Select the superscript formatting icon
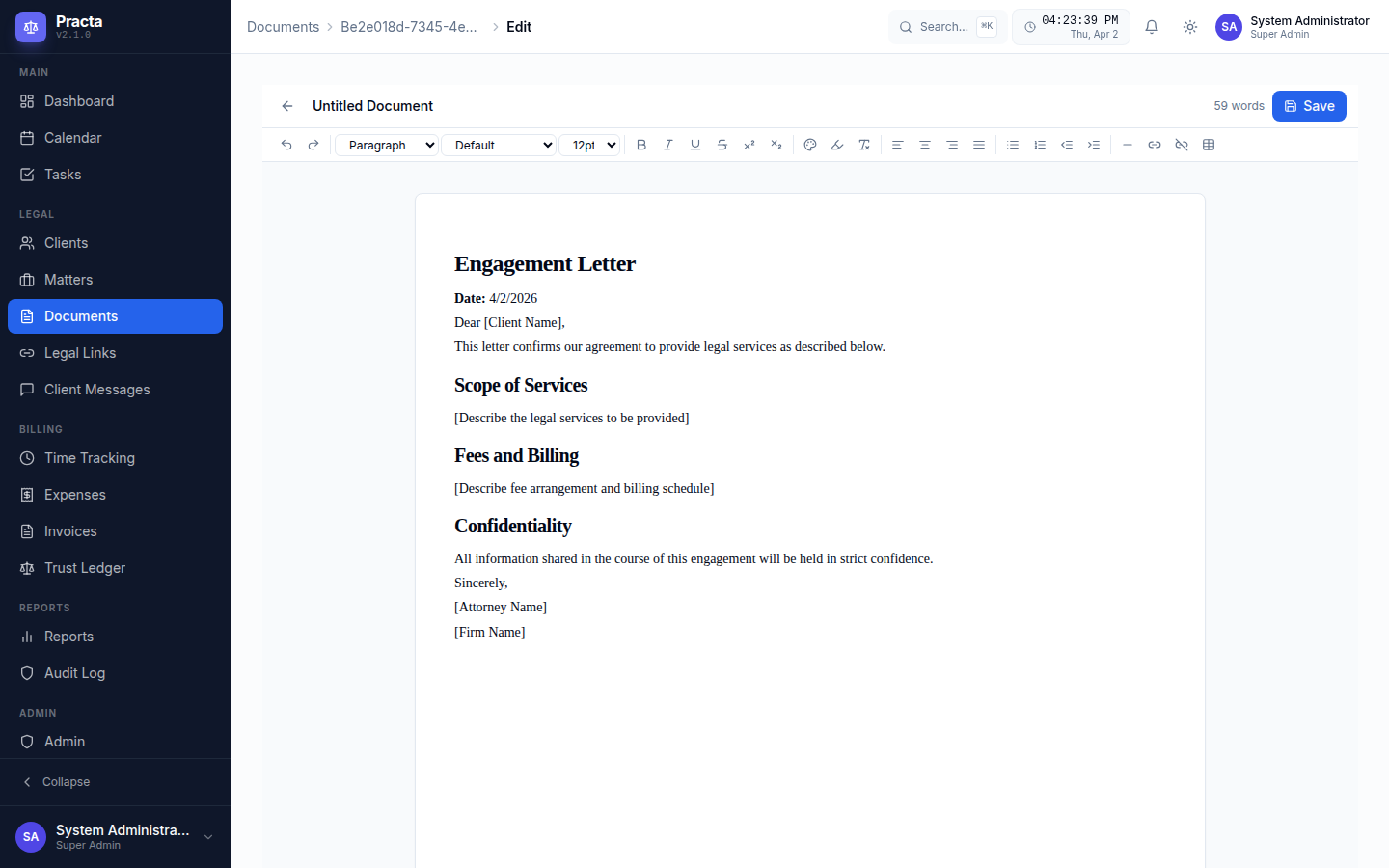Image resolution: width=1389 pixels, height=868 pixels. (x=749, y=145)
